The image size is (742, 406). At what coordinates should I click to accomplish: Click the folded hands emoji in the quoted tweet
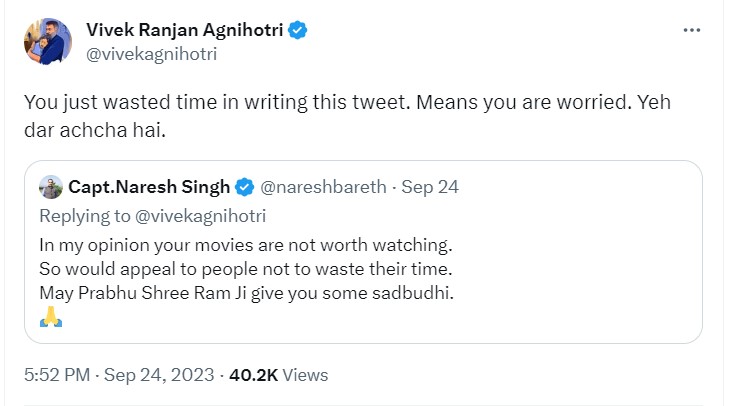click(52, 319)
